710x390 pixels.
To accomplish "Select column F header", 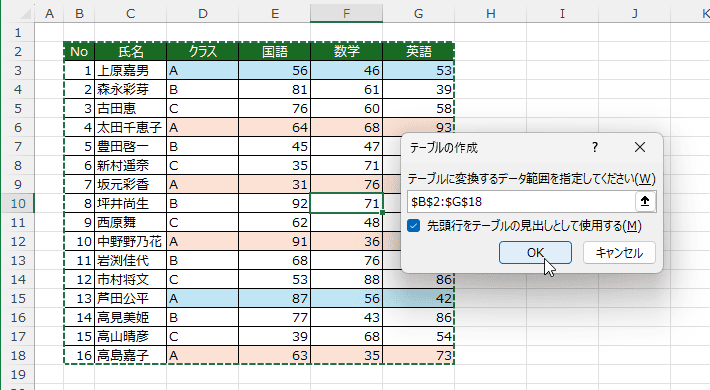I will click(346, 14).
